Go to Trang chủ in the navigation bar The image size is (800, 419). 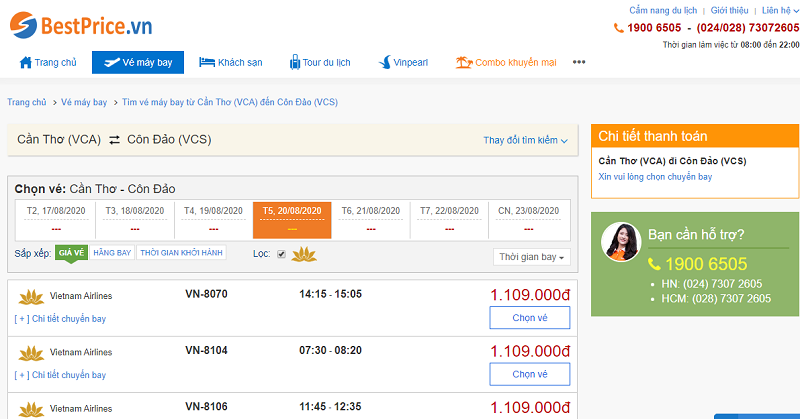[48, 62]
